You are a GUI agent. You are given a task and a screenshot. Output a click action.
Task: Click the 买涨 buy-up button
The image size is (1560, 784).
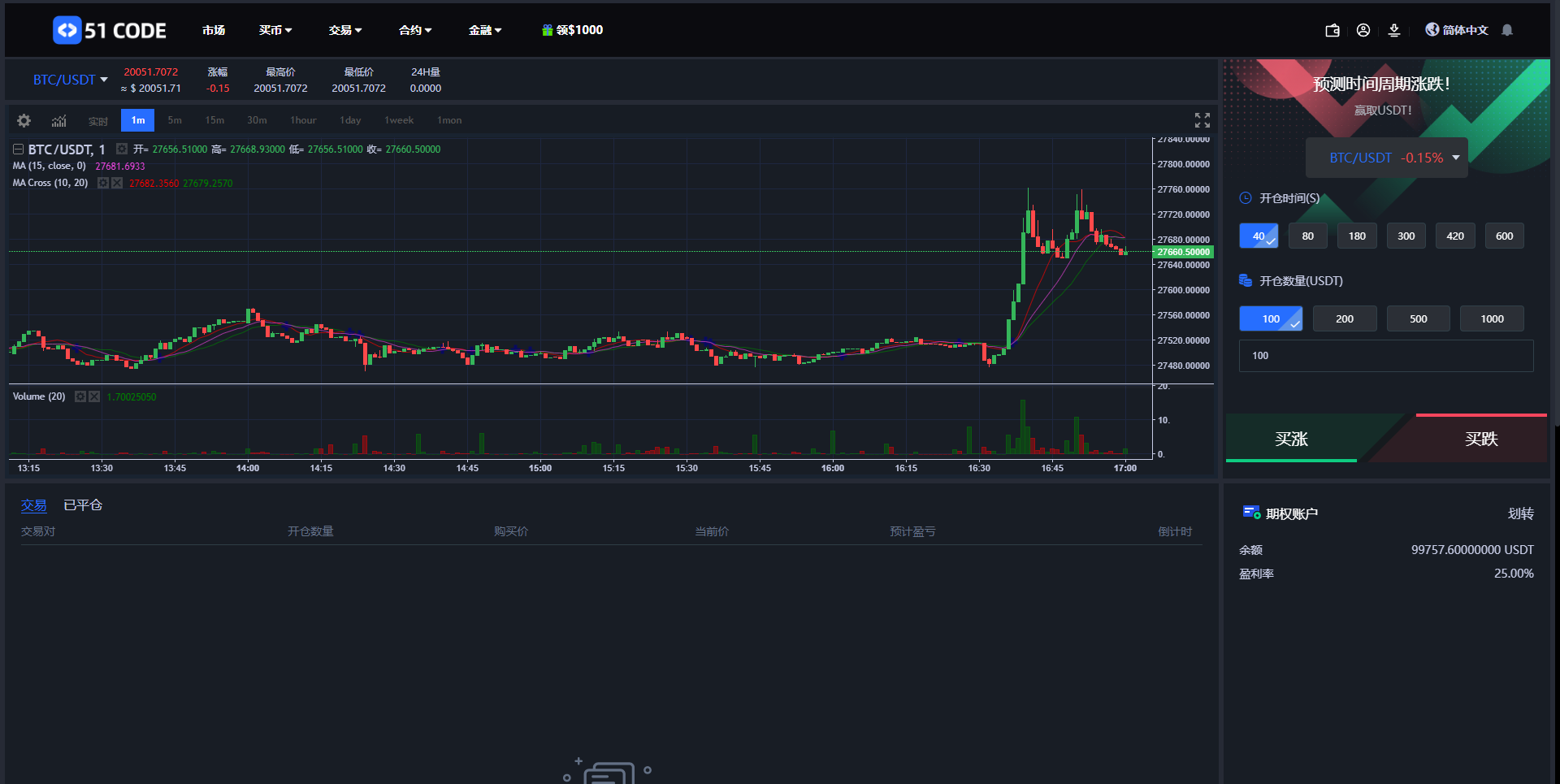(1291, 440)
